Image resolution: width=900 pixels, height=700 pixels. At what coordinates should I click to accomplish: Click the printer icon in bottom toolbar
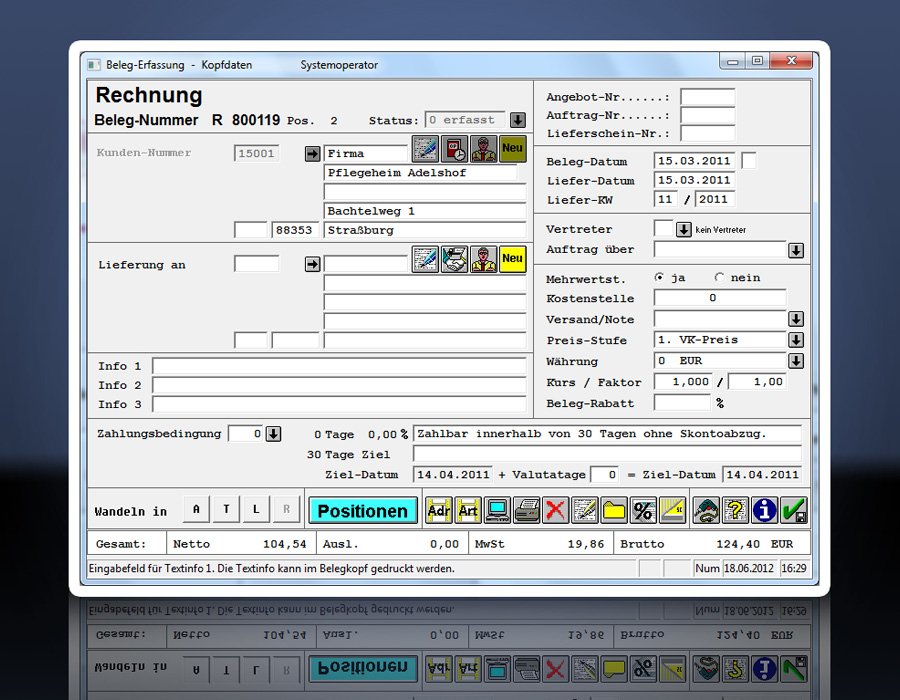click(x=526, y=510)
